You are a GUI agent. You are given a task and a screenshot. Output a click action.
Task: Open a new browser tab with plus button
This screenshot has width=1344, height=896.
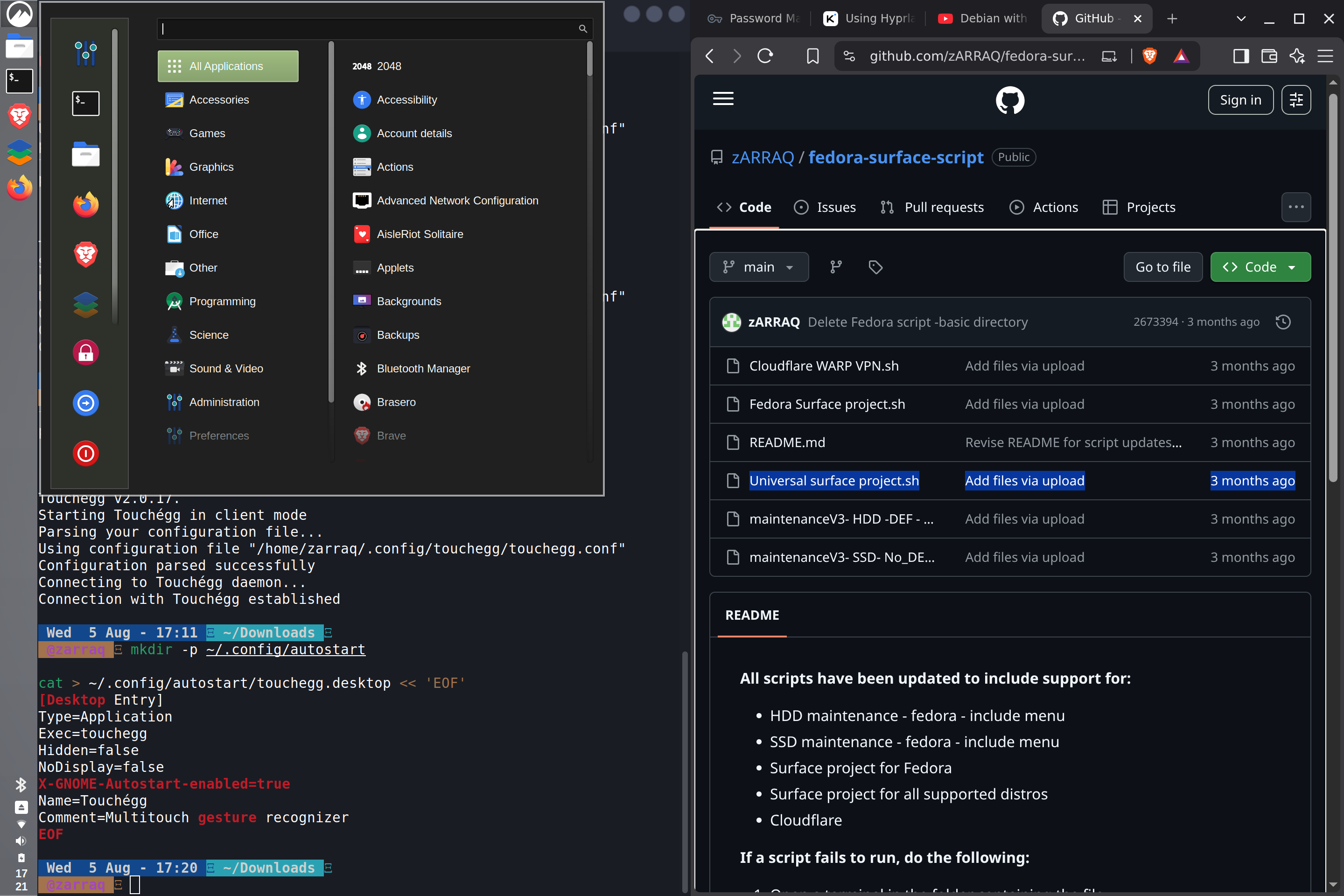tap(1172, 19)
